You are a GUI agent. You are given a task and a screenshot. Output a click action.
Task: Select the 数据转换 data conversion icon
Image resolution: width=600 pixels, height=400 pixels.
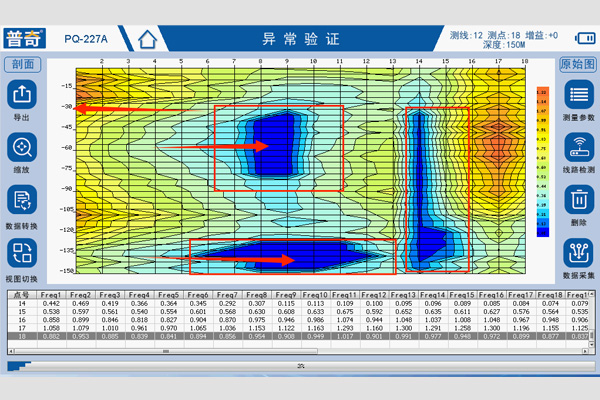[x=23, y=203]
